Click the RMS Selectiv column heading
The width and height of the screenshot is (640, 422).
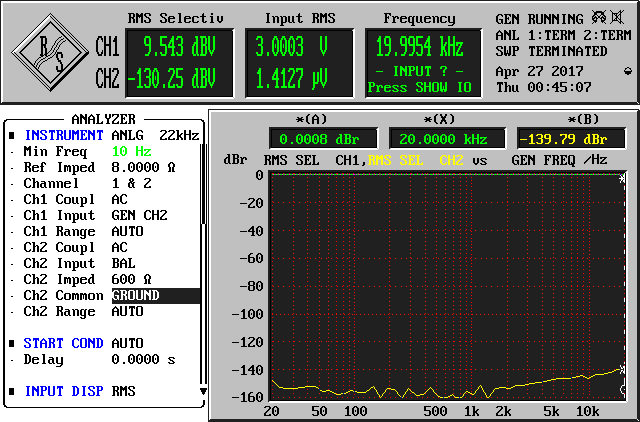click(x=176, y=19)
